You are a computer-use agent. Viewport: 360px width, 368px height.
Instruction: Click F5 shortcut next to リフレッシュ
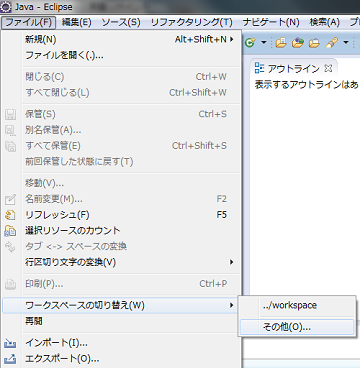(222, 215)
